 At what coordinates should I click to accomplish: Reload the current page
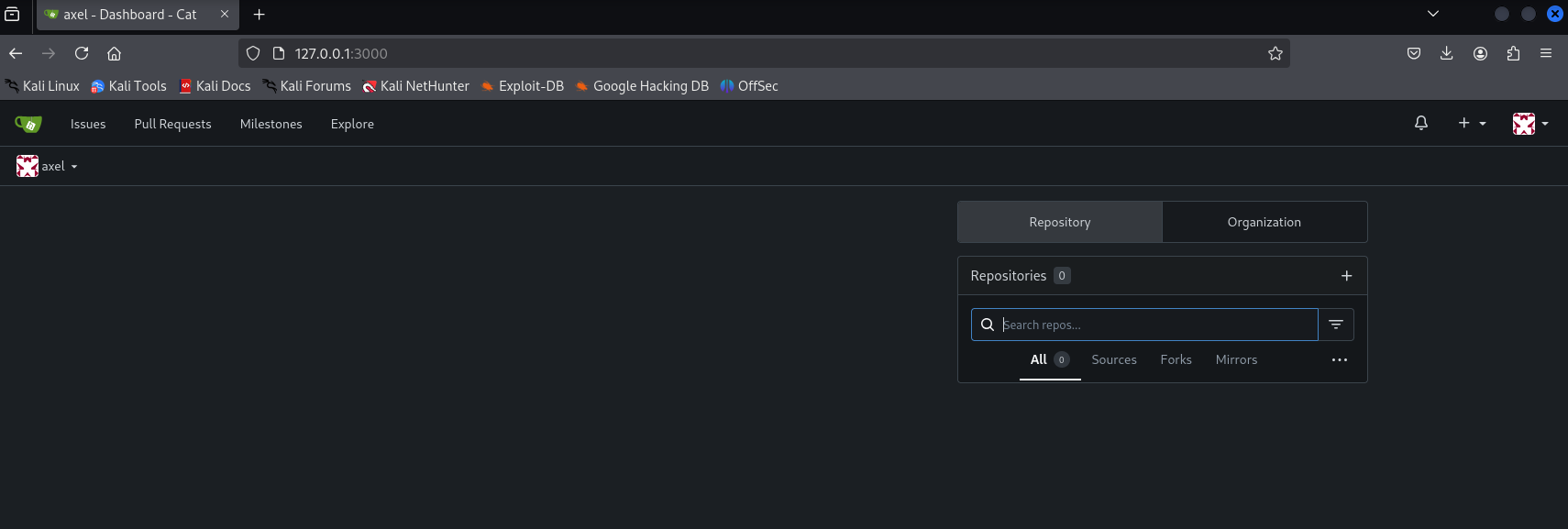(x=82, y=53)
